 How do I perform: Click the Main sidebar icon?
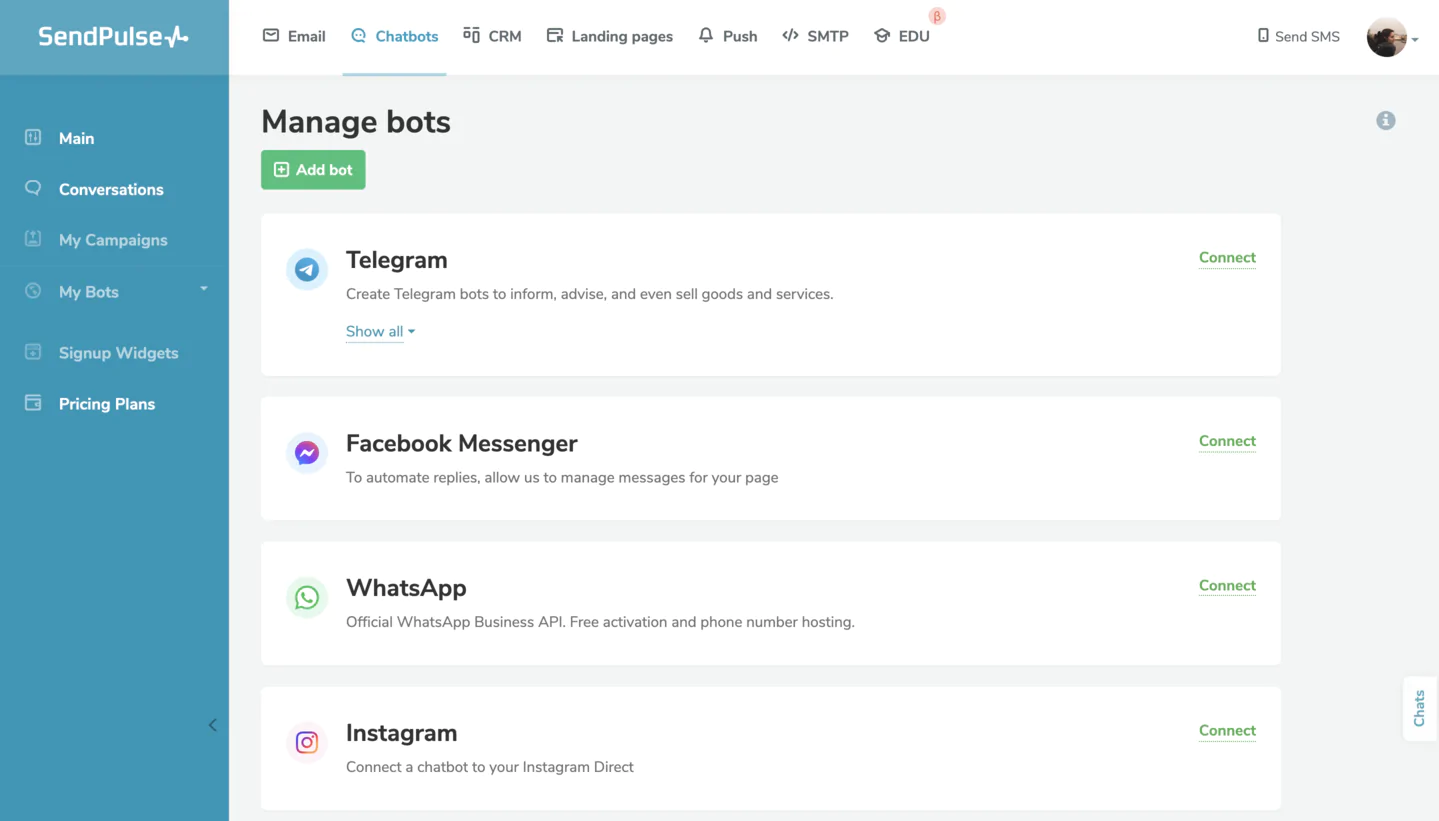point(33,137)
